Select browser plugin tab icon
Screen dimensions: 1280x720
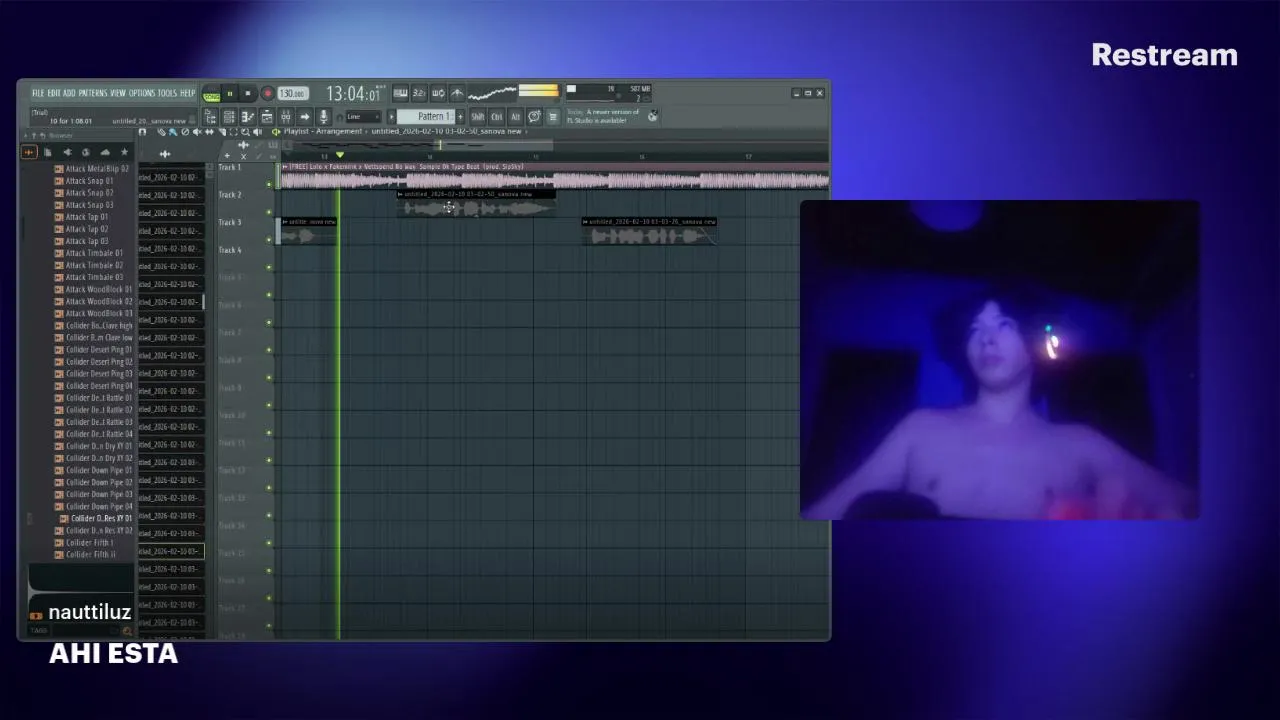click(x=67, y=152)
